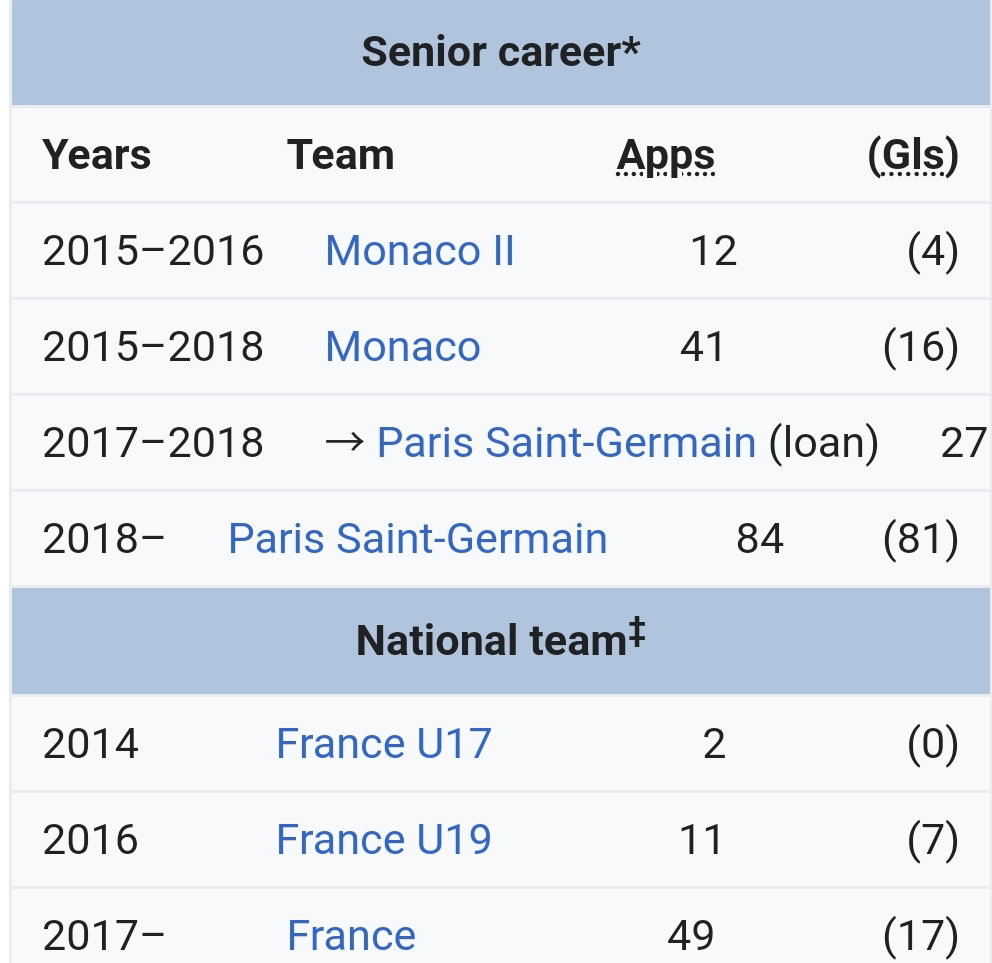Screen dimensions: 992x963
Task: Click the (16) goals value for Monaco
Action: pyautogui.click(x=921, y=347)
